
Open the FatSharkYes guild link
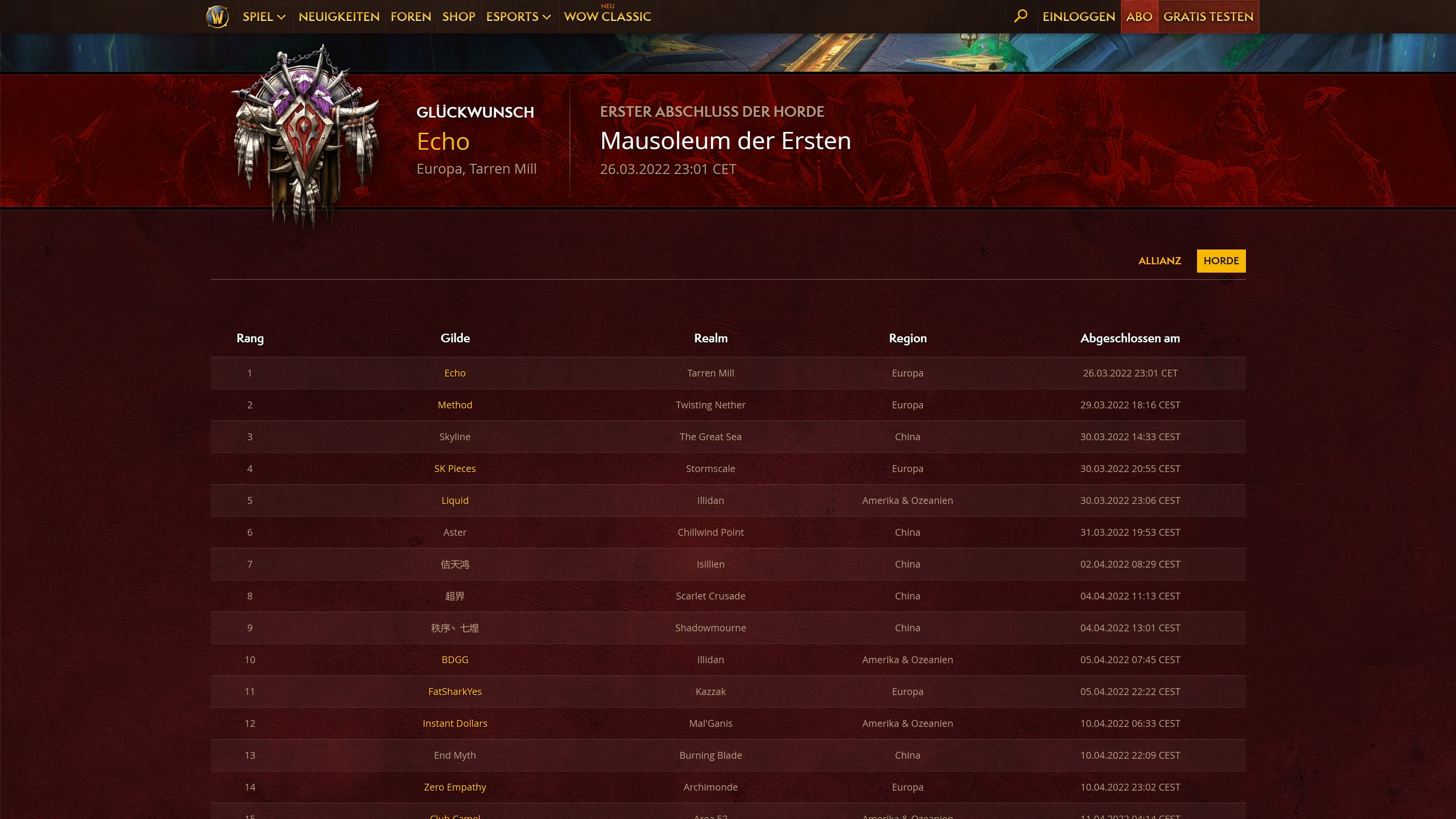(x=455, y=691)
